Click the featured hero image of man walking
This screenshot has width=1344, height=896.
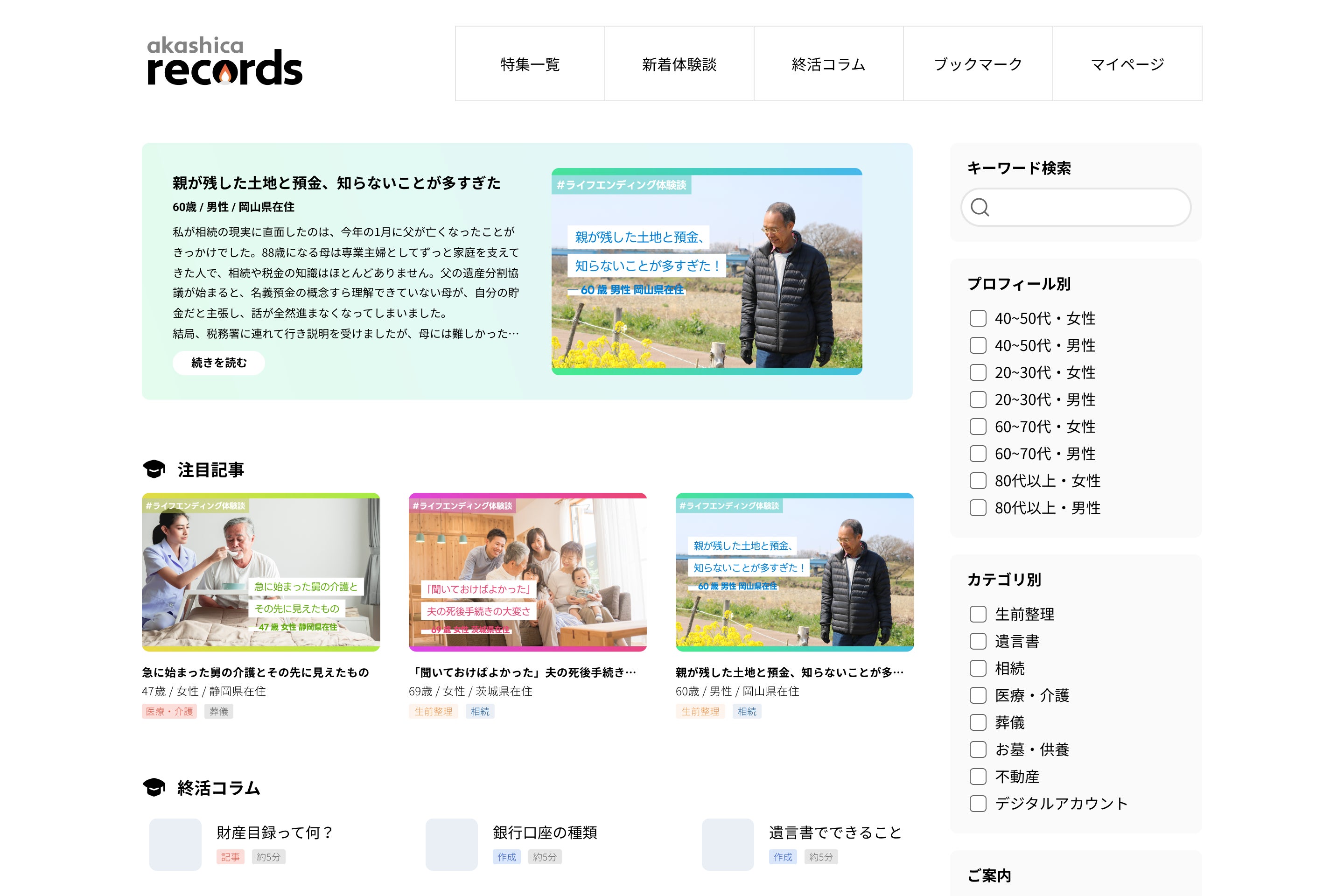706,272
